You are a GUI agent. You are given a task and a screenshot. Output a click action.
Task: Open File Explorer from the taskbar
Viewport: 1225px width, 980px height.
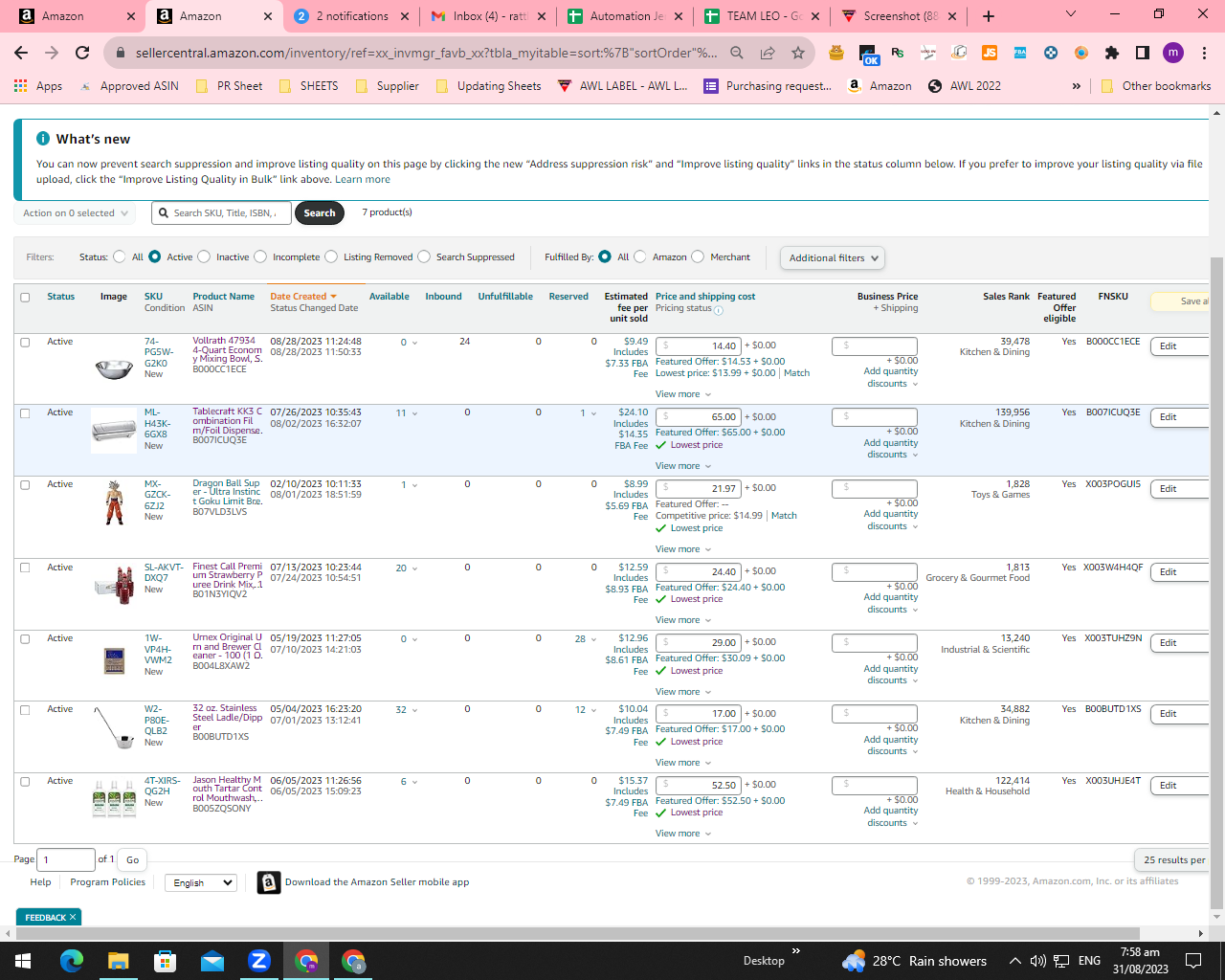coord(118,961)
